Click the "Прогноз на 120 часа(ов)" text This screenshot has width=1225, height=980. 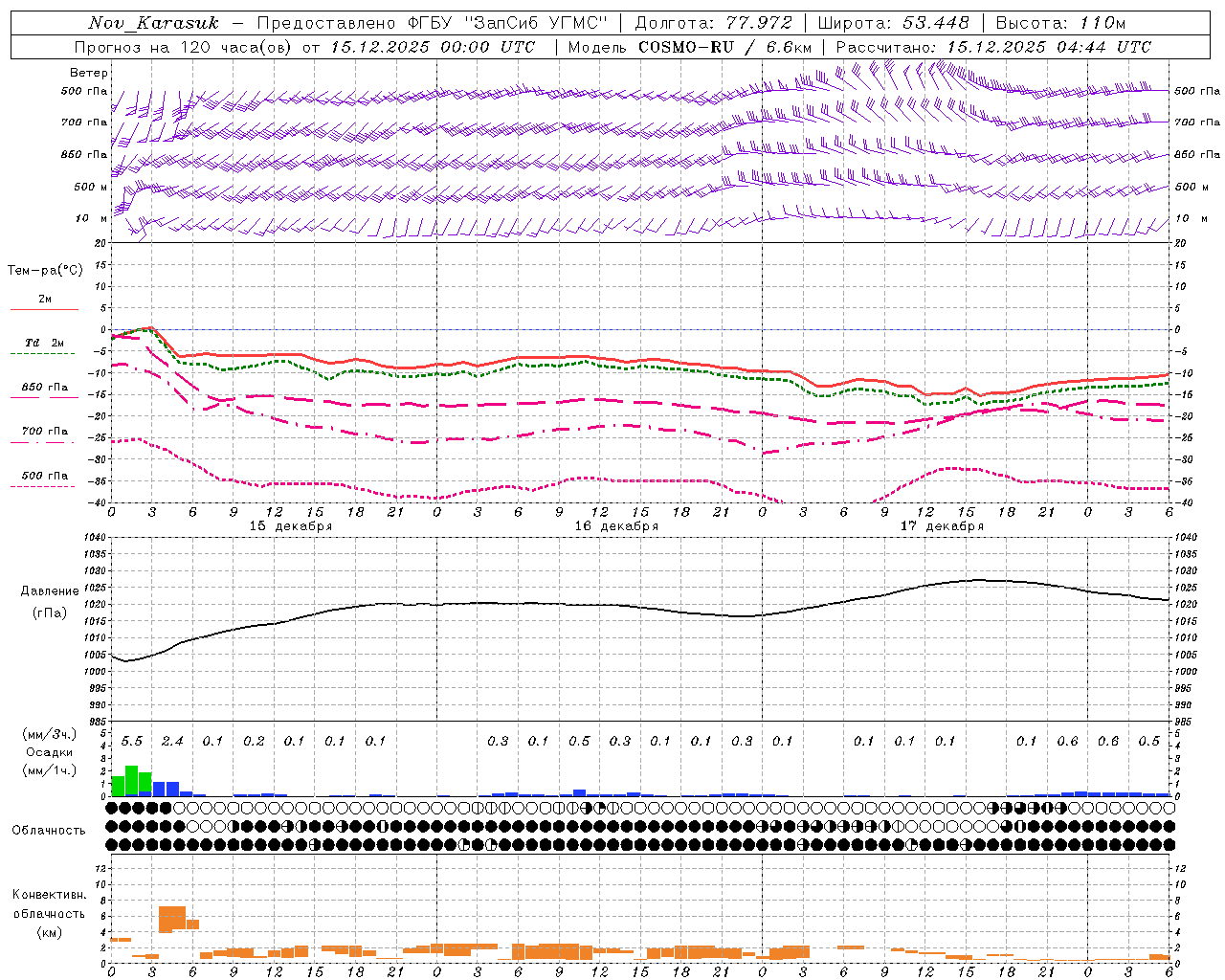185,47
